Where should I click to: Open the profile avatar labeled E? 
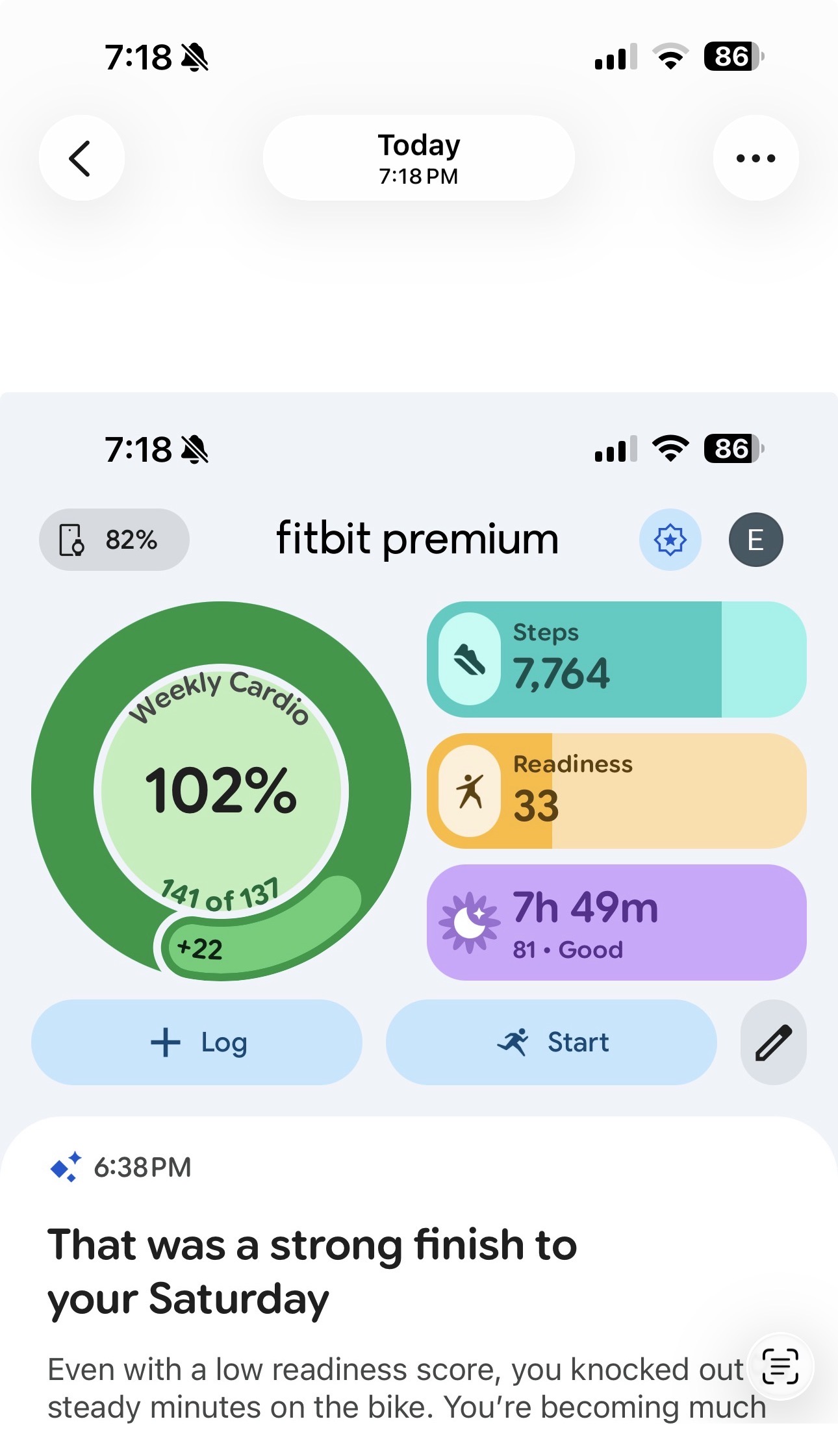755,540
